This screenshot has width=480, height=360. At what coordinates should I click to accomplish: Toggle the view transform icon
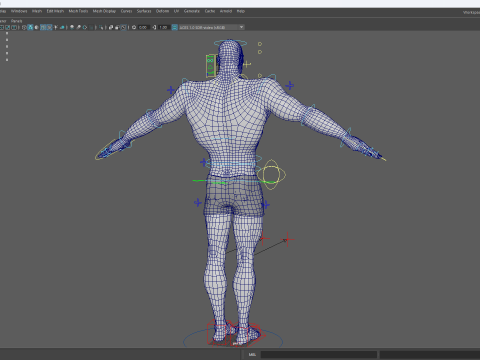point(174,27)
